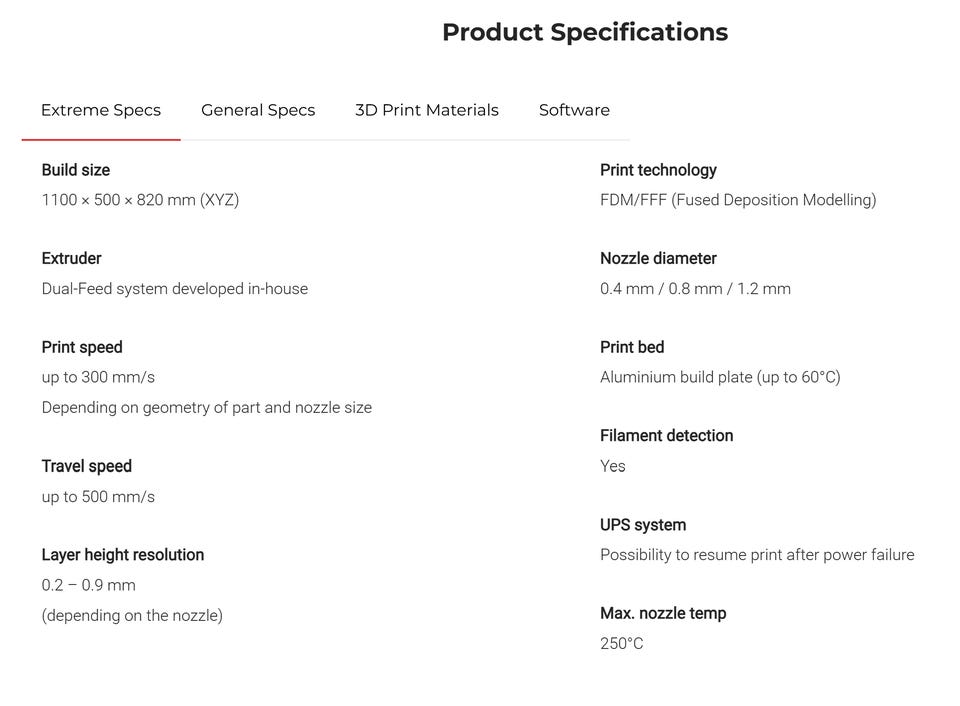Click the Travel speed label
Image resolution: width=960 pixels, height=706 pixels.
pyautogui.click(x=87, y=466)
